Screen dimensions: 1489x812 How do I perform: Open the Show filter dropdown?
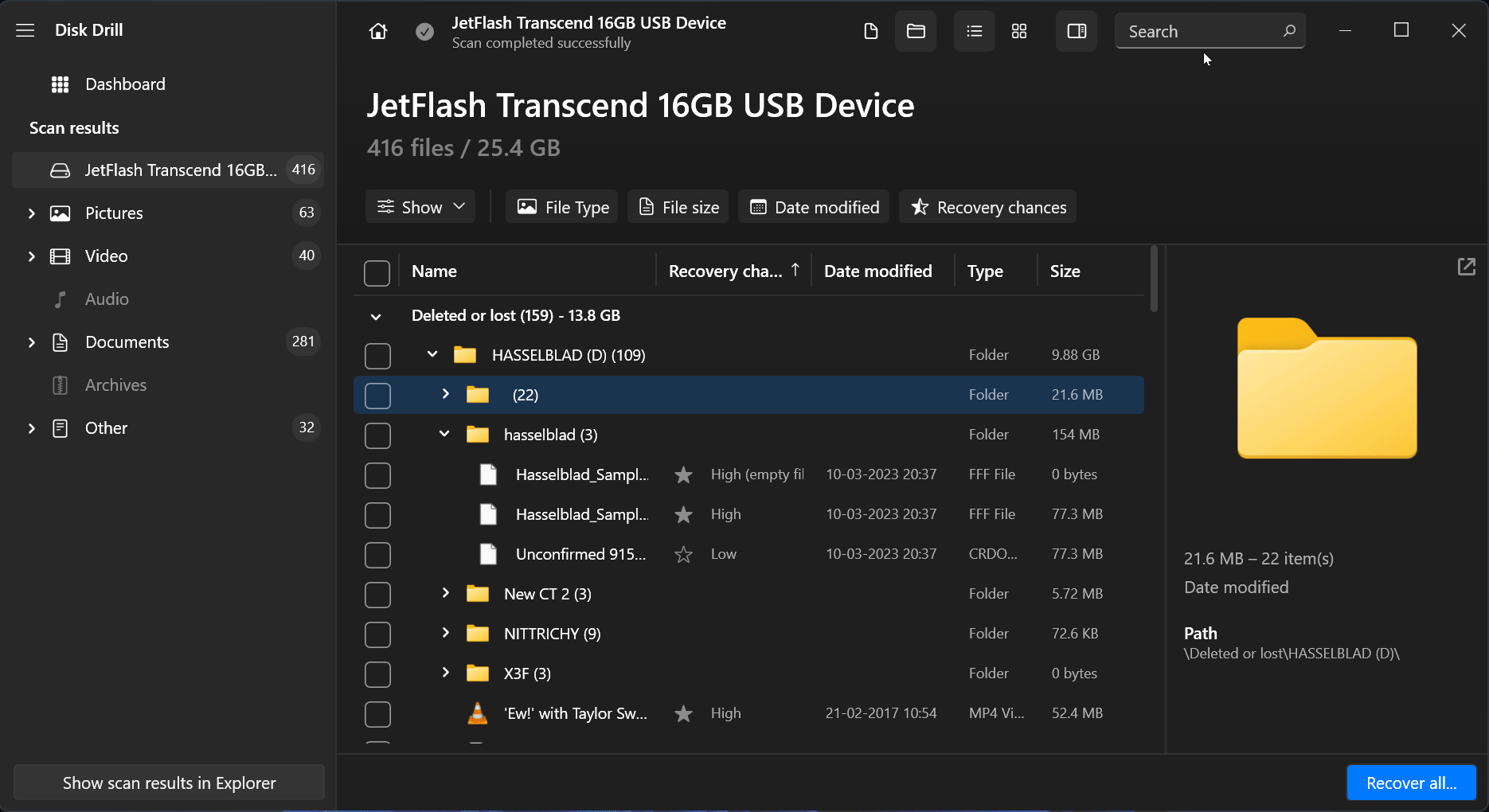click(420, 207)
